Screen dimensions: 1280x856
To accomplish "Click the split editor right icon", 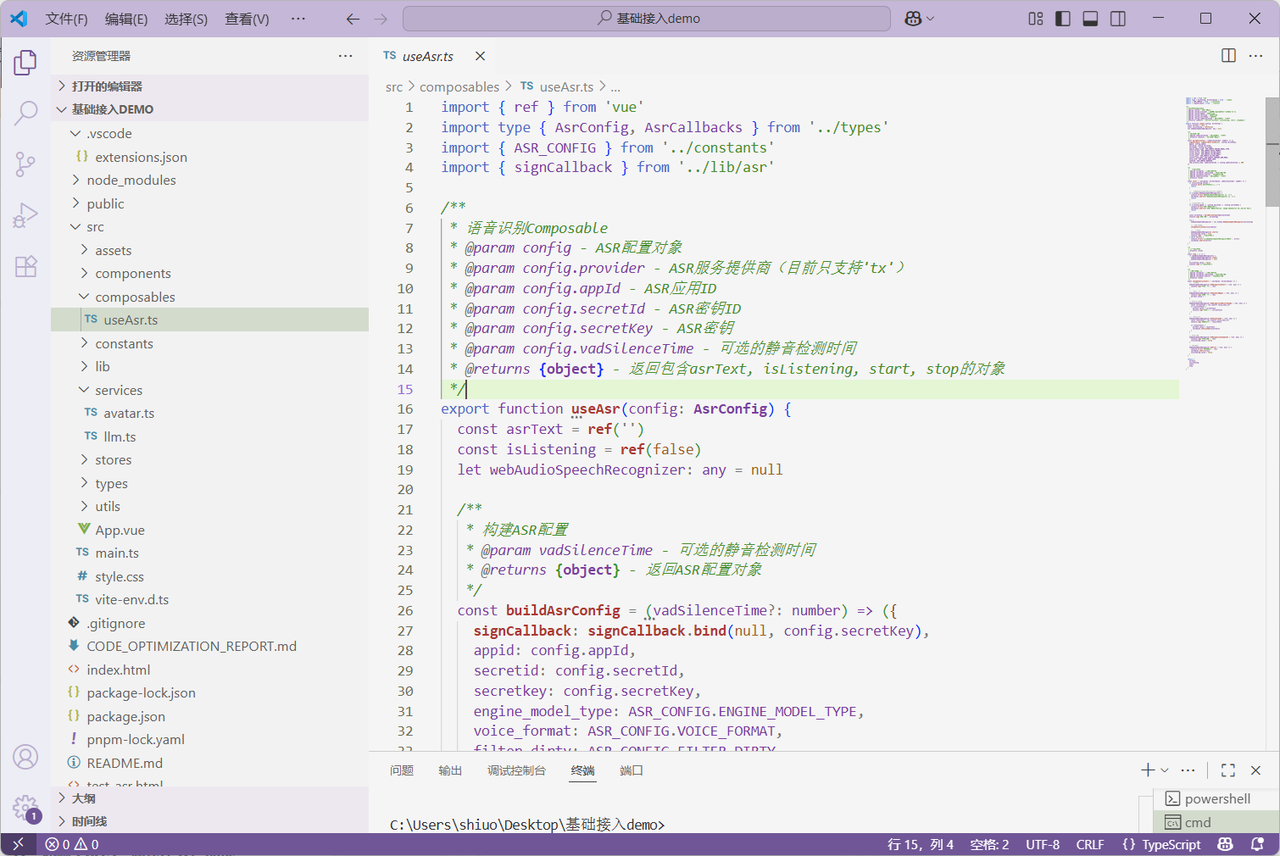I will [1228, 56].
